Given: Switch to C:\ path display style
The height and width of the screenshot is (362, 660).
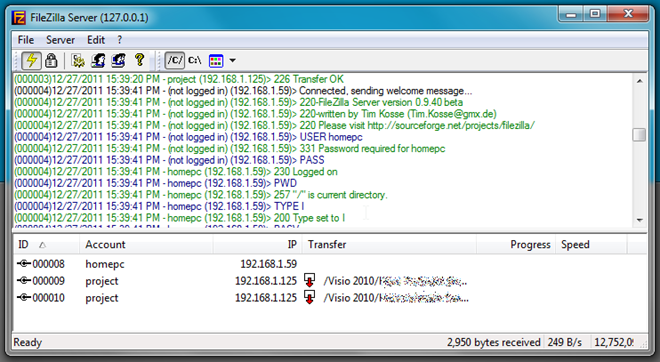Looking at the screenshot, I should pyautogui.click(x=194, y=61).
